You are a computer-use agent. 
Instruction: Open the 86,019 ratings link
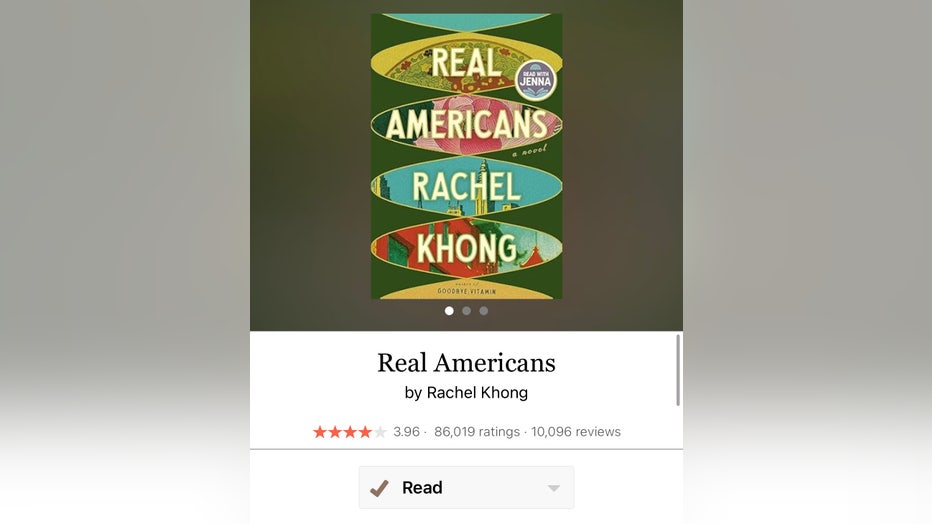pos(477,432)
